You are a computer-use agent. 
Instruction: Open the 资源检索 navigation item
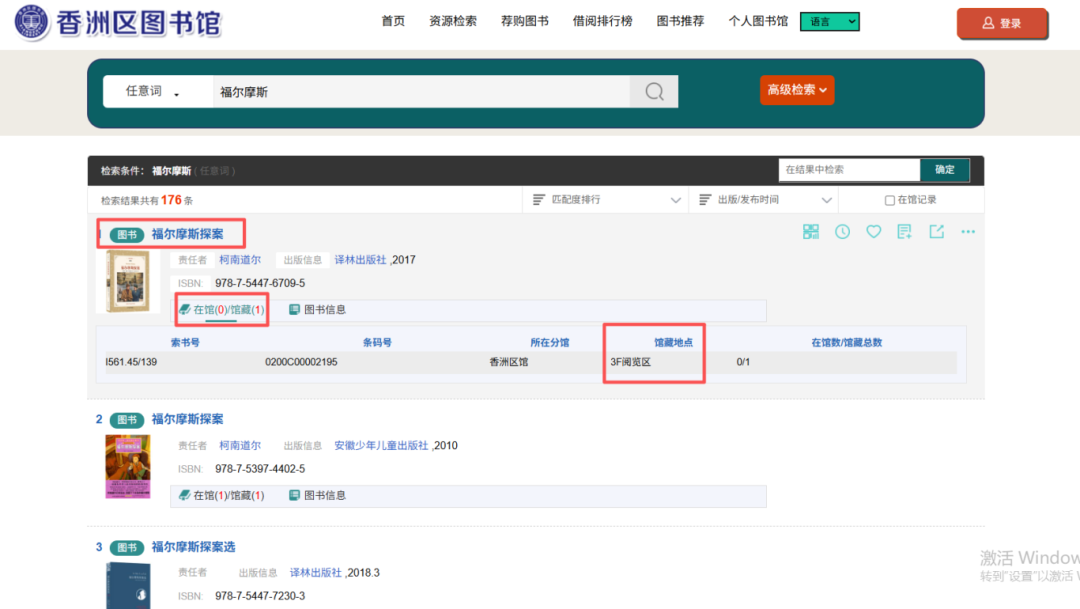tap(453, 21)
